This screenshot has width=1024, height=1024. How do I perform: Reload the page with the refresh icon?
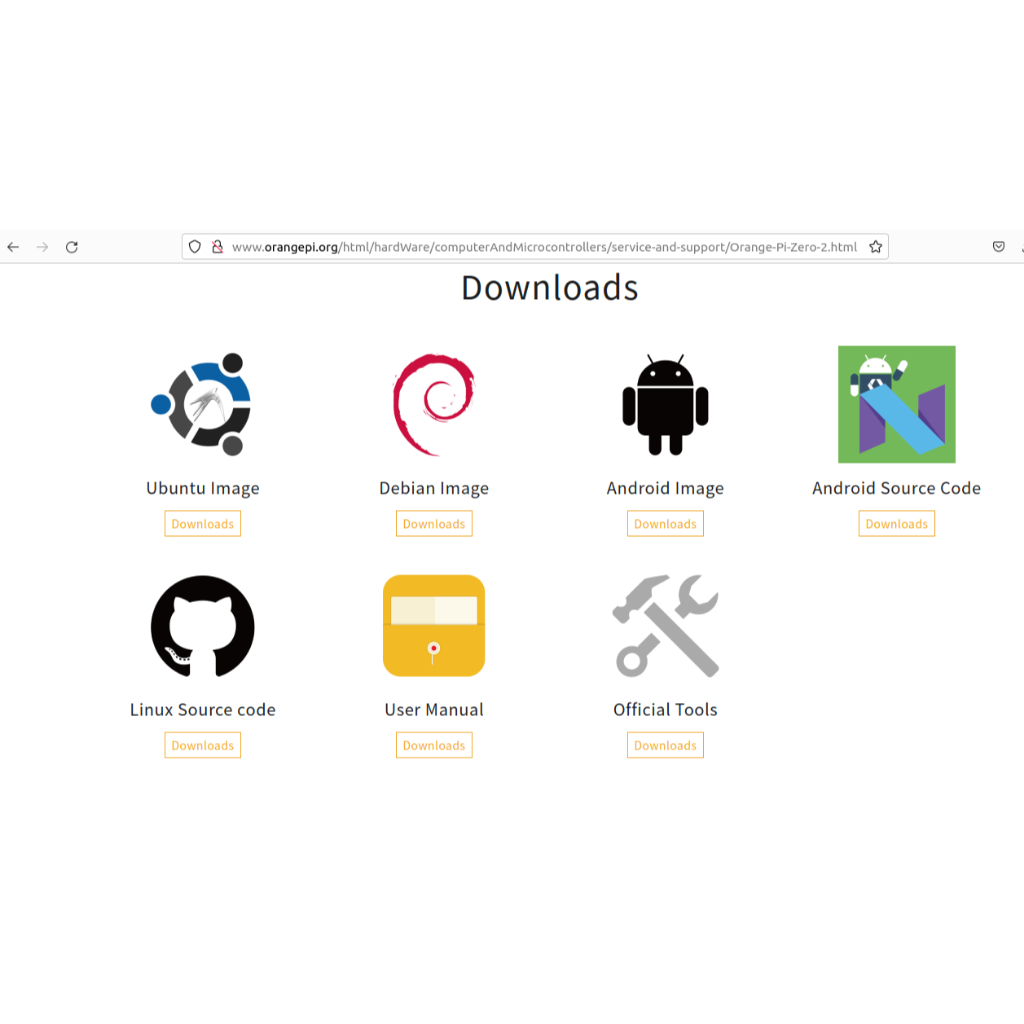point(72,247)
